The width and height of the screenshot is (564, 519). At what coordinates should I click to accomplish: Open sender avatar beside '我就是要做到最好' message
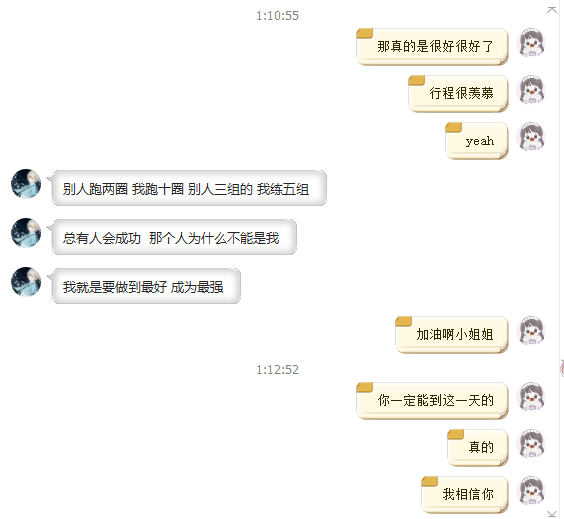26,282
